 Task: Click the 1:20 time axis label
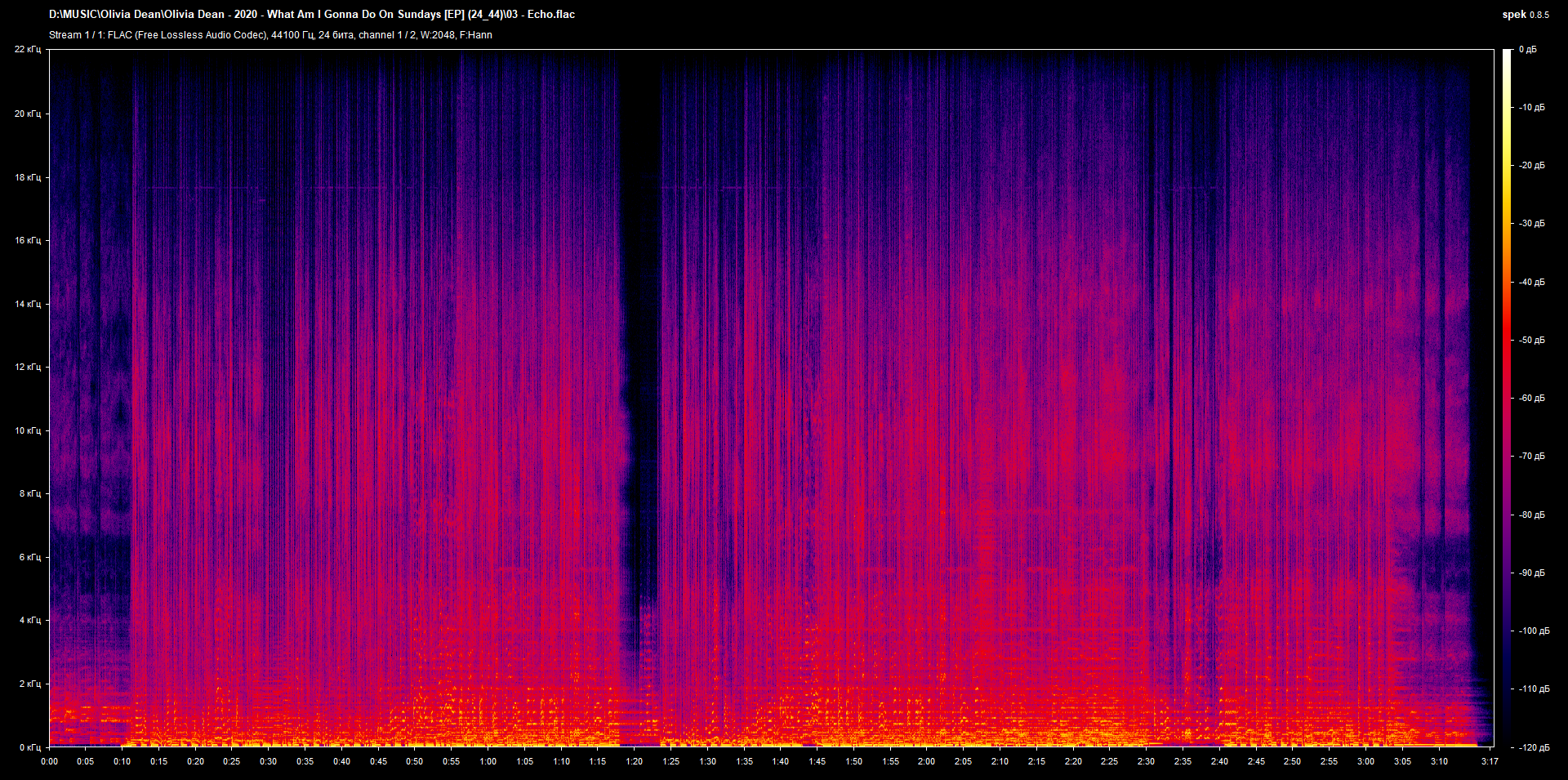635,762
